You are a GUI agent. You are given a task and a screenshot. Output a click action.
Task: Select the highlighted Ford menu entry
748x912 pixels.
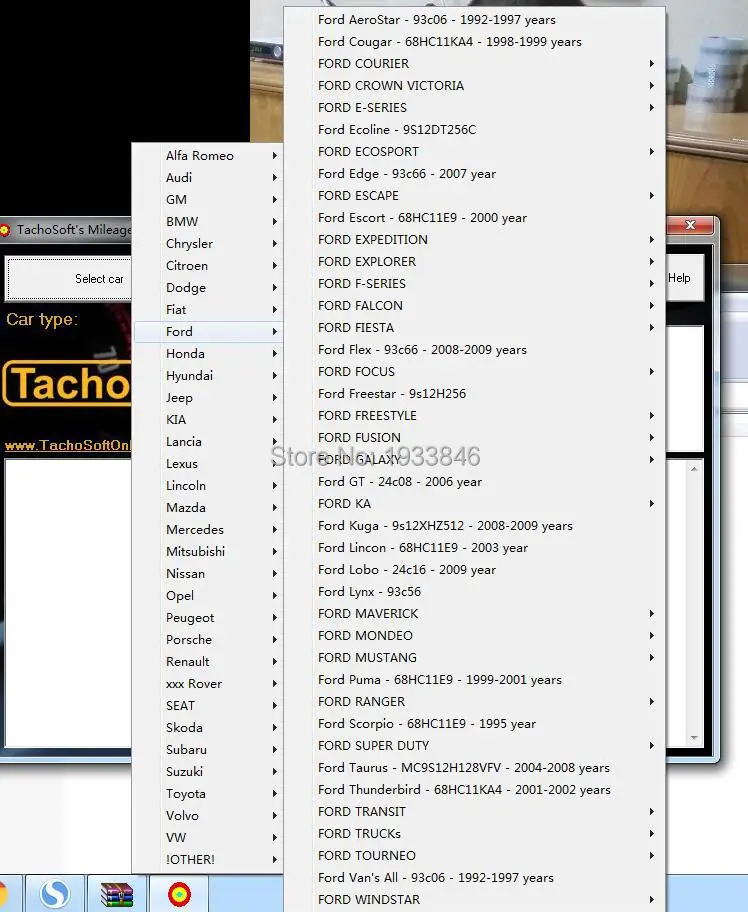(x=208, y=332)
